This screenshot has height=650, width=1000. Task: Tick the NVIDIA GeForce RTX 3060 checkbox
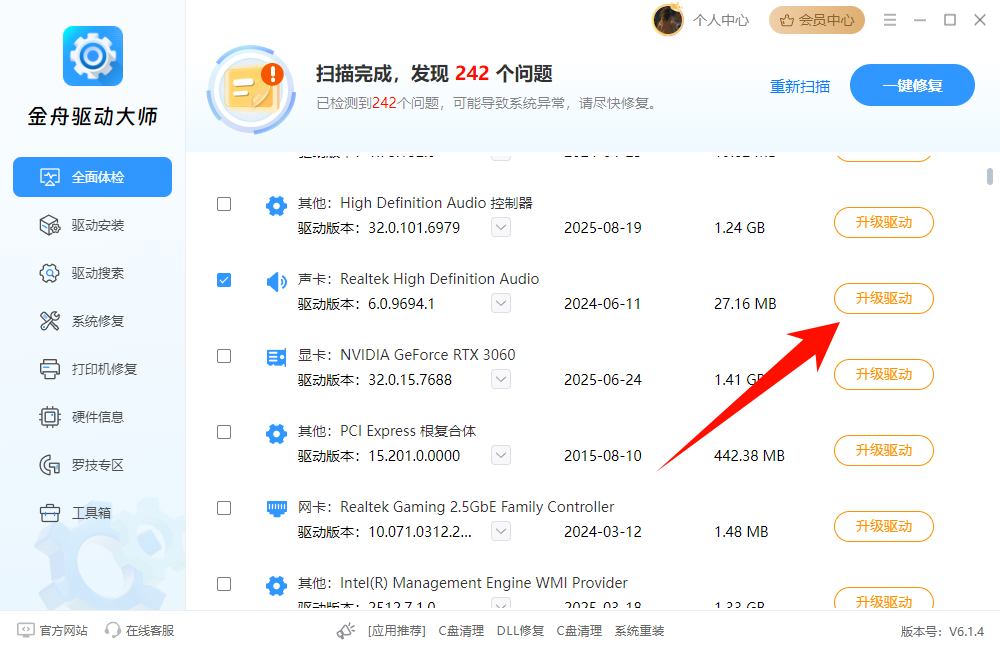(x=224, y=356)
